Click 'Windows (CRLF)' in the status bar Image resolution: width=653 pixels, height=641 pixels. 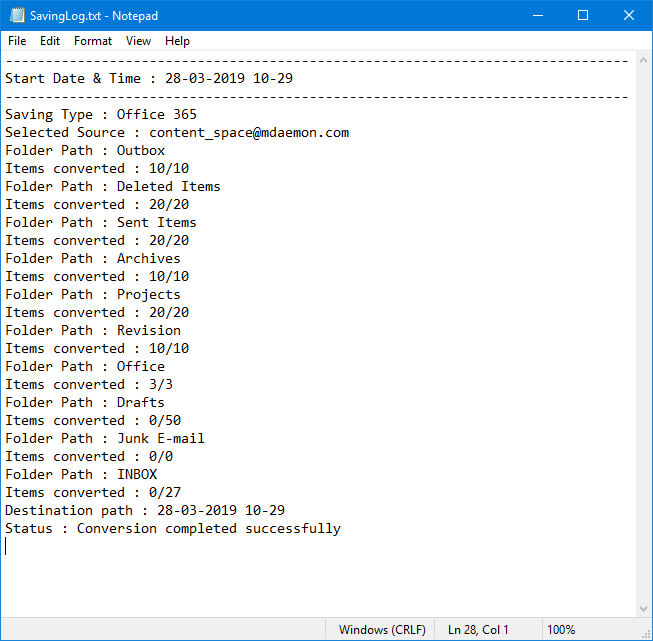pyautogui.click(x=382, y=629)
